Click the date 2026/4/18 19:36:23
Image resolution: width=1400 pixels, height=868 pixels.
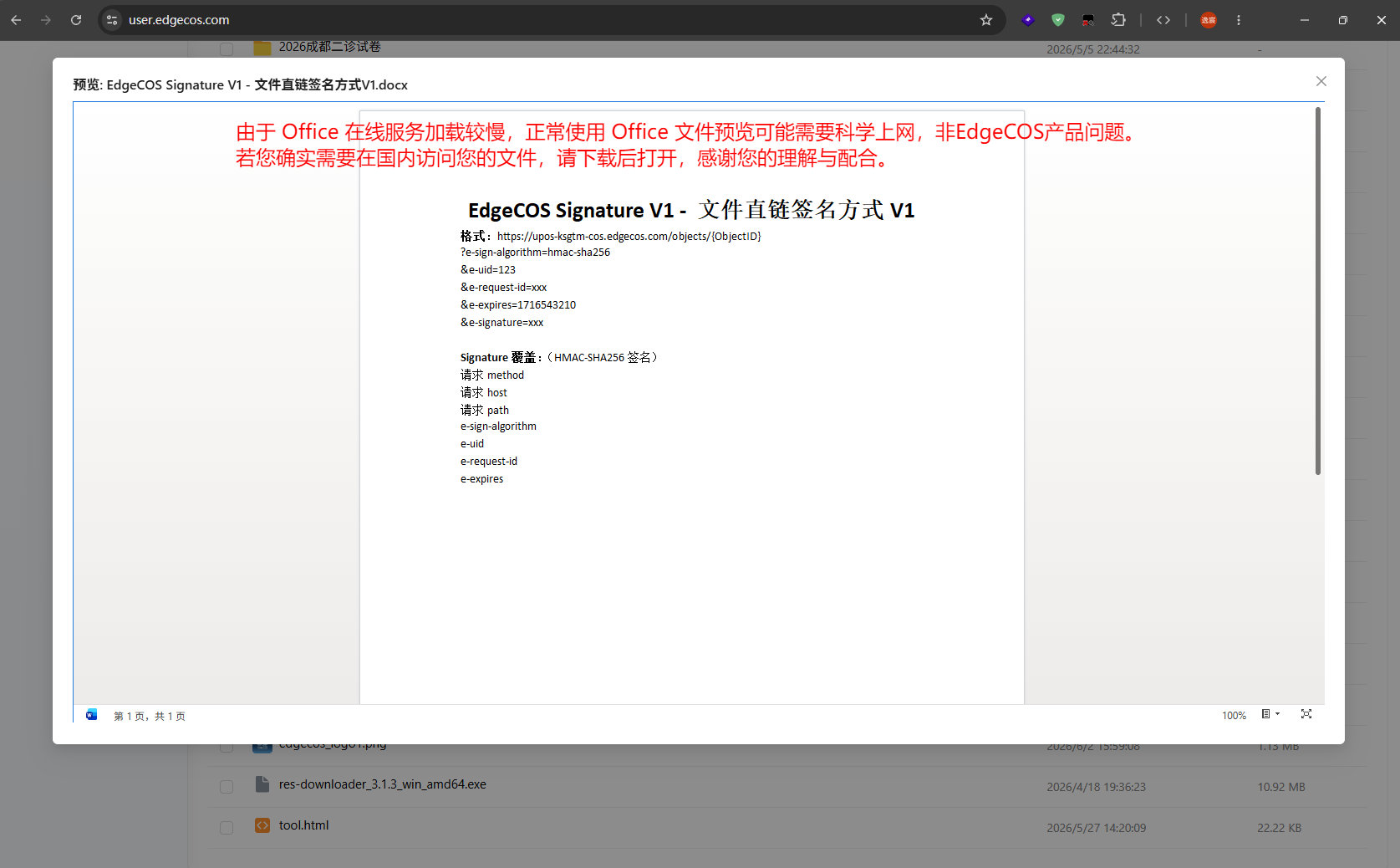coord(1096,787)
